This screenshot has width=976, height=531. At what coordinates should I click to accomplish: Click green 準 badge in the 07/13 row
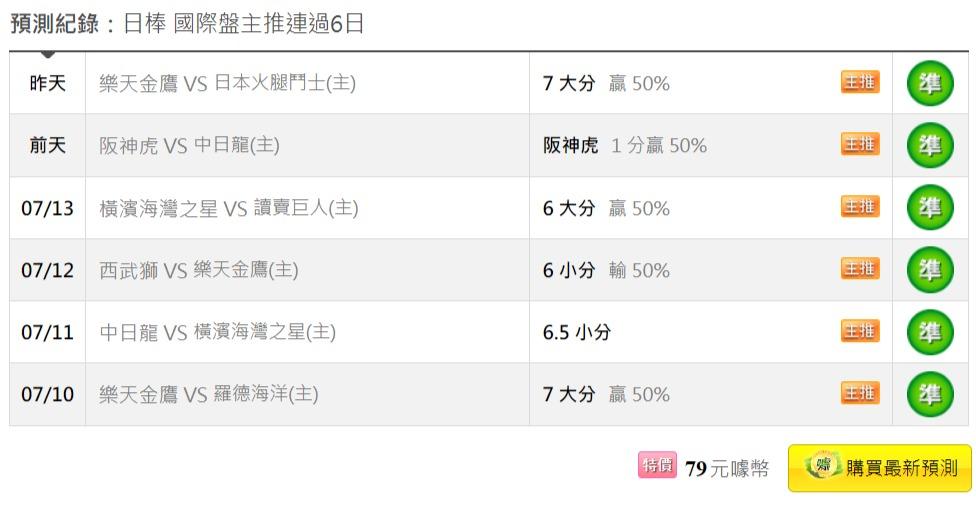click(x=930, y=207)
